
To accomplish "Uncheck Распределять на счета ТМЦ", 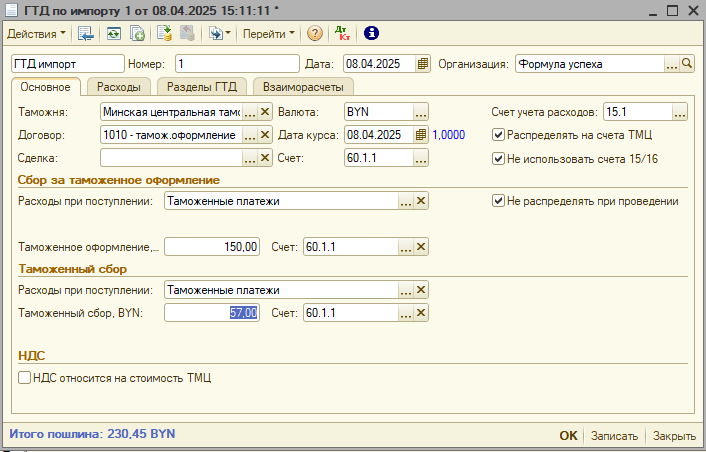I will point(498,135).
